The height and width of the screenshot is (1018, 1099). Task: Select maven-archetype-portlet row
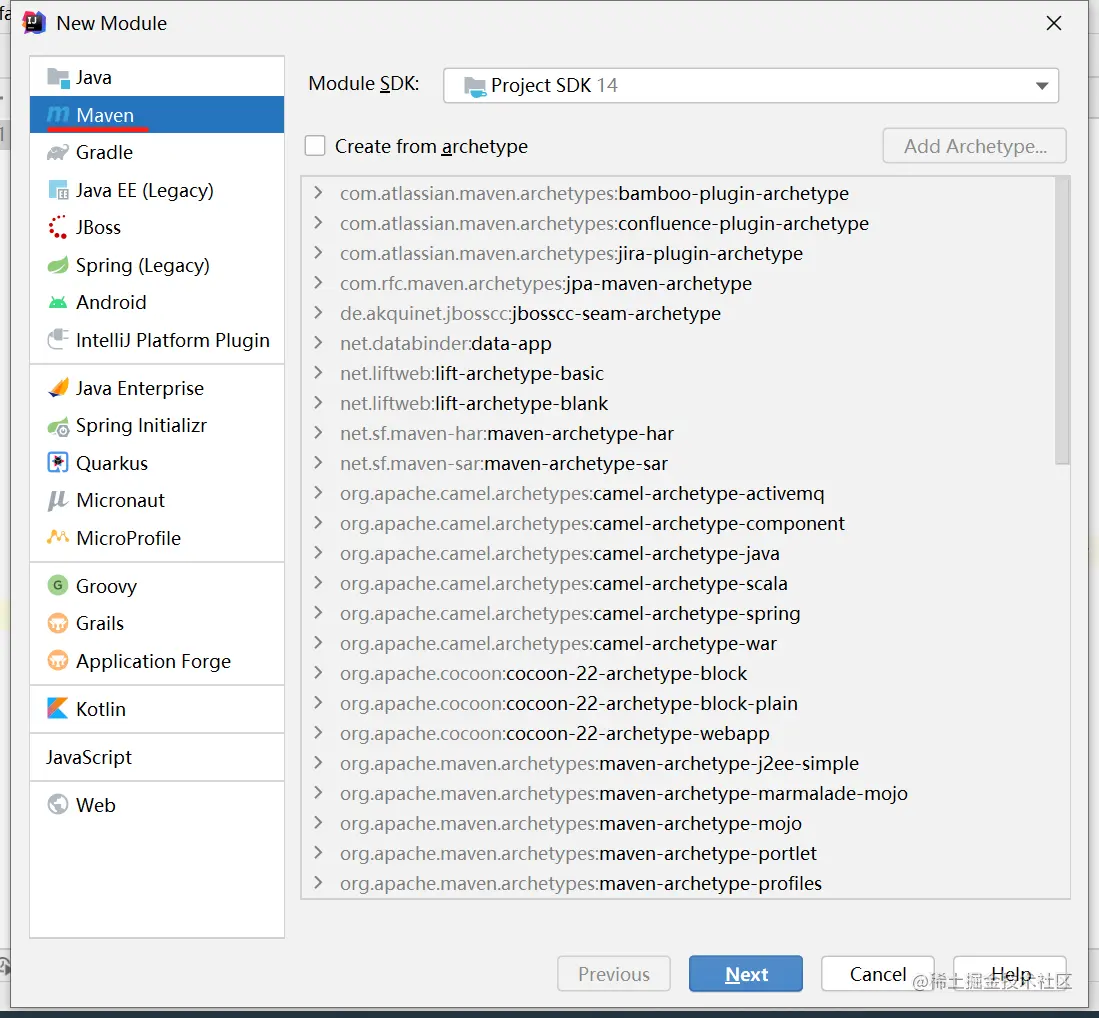pyautogui.click(x=678, y=853)
